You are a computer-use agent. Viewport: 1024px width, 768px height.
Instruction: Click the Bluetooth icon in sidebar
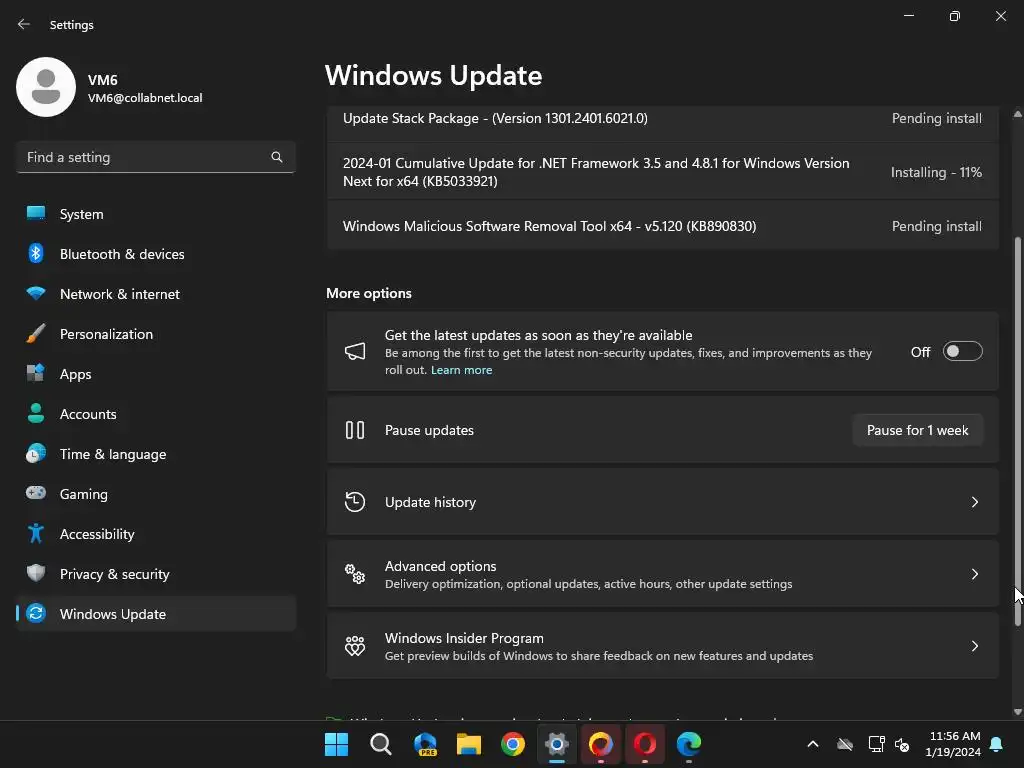coord(36,253)
